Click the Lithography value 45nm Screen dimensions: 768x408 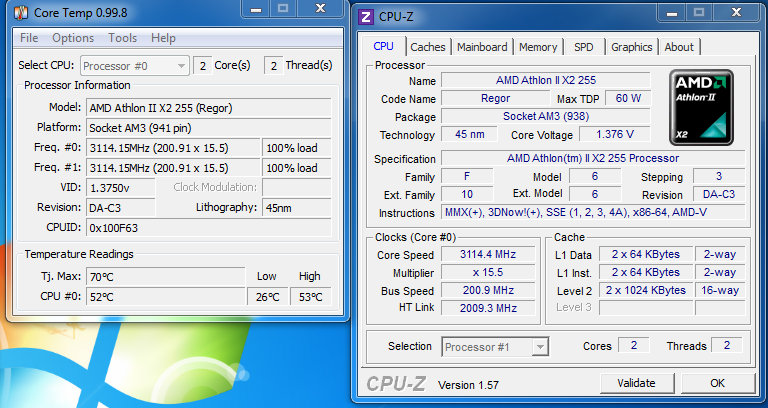click(x=297, y=208)
